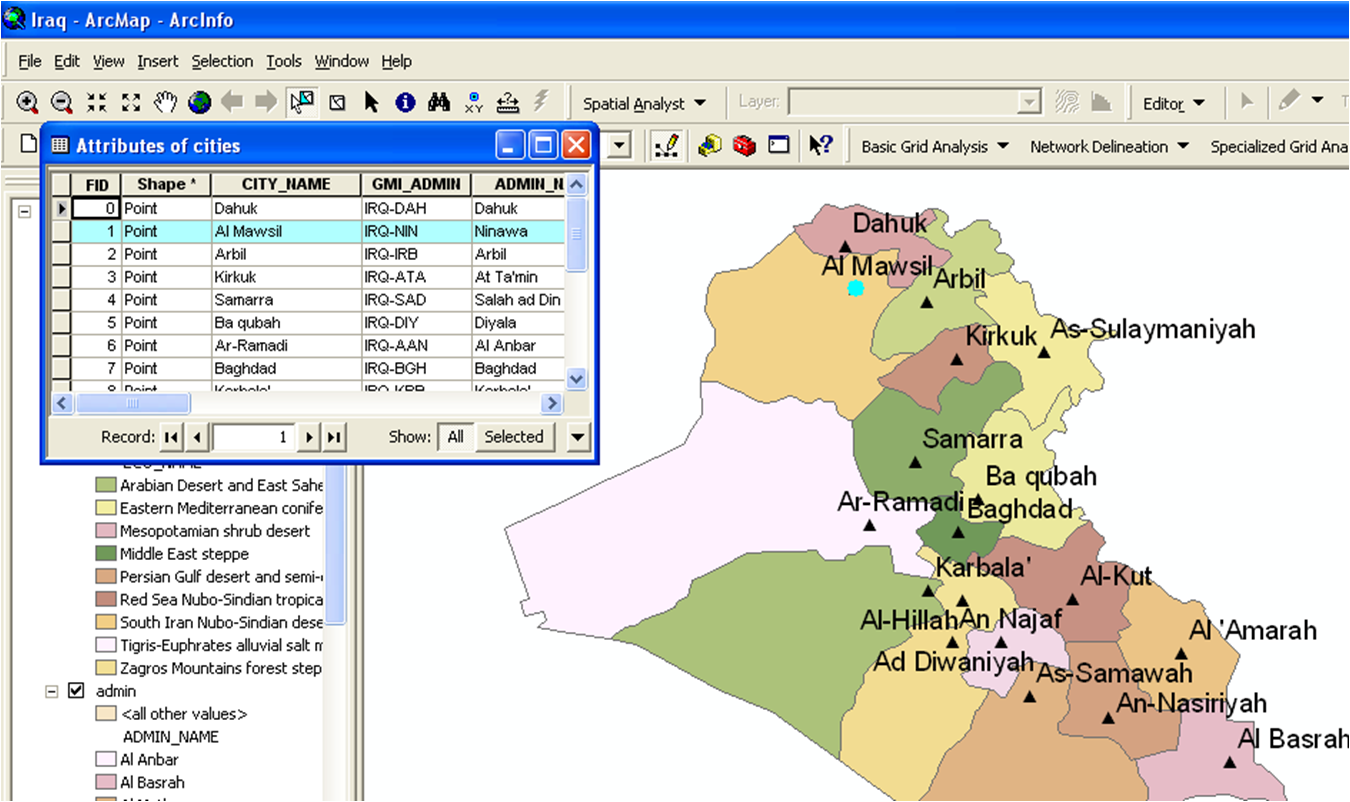Open the Insert menu
The height and width of the screenshot is (802, 1350).
point(158,61)
